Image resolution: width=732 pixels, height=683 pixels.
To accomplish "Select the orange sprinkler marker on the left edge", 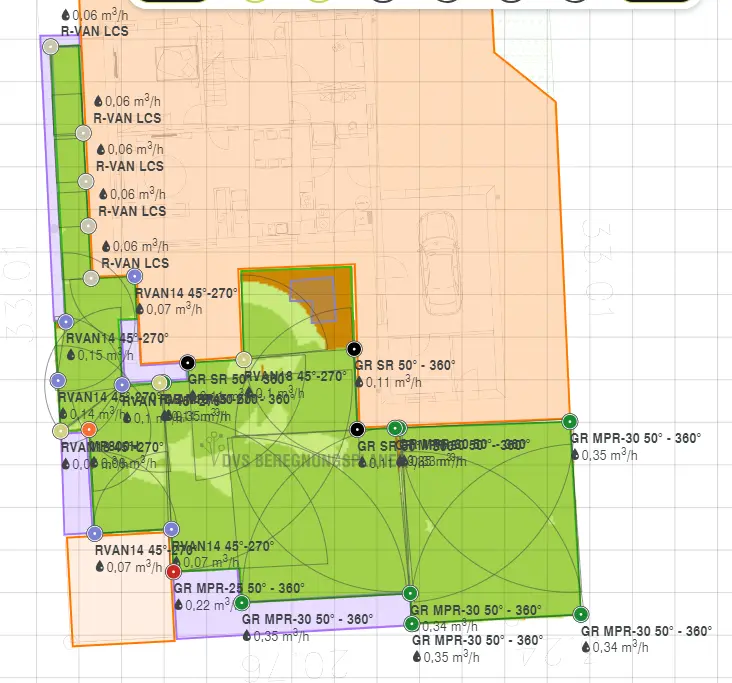I will coord(89,429).
